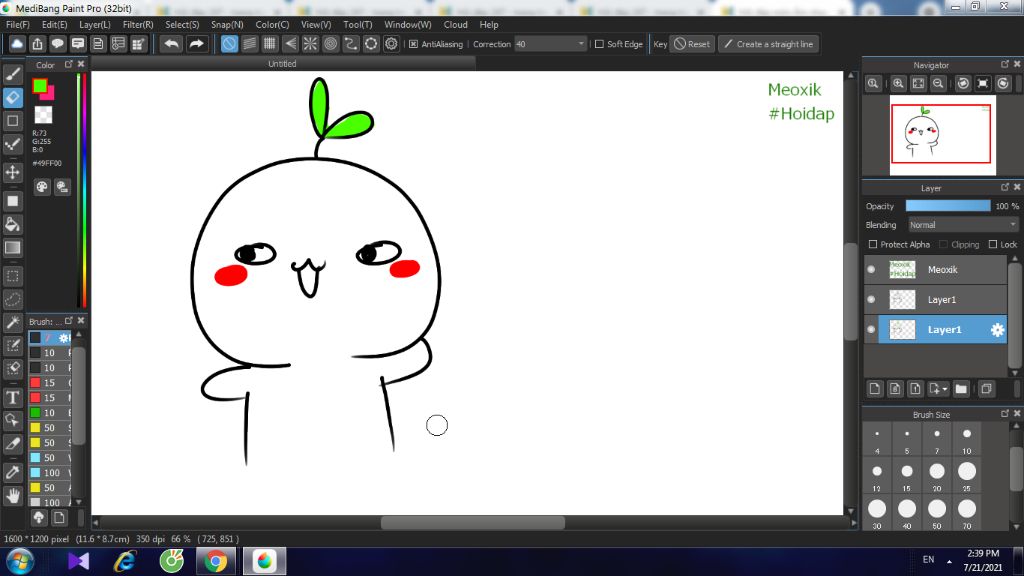Select the Brush tool in toolbox
The image size is (1024, 576).
13,74
